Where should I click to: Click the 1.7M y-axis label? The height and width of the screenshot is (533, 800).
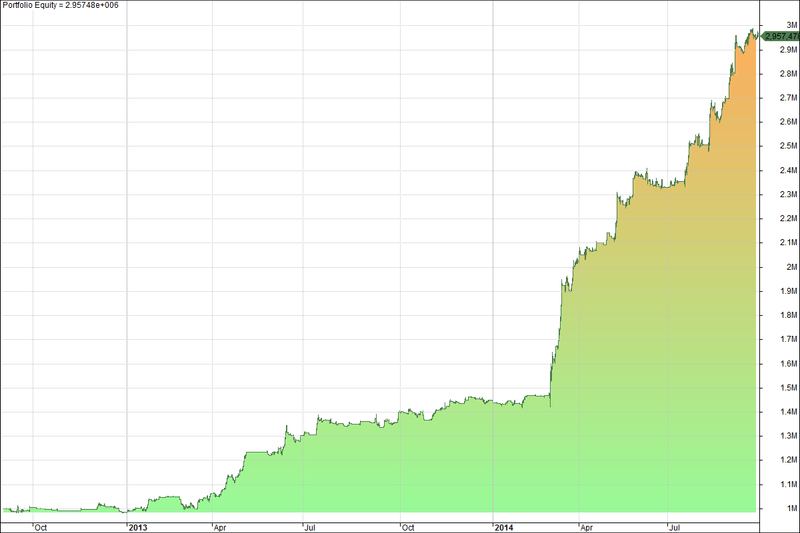[x=789, y=339]
